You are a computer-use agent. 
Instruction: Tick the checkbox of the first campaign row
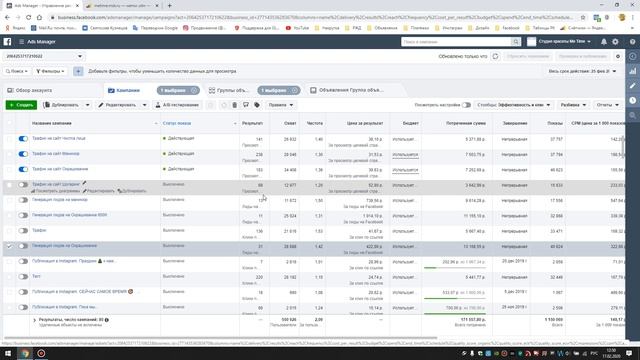[9, 139]
